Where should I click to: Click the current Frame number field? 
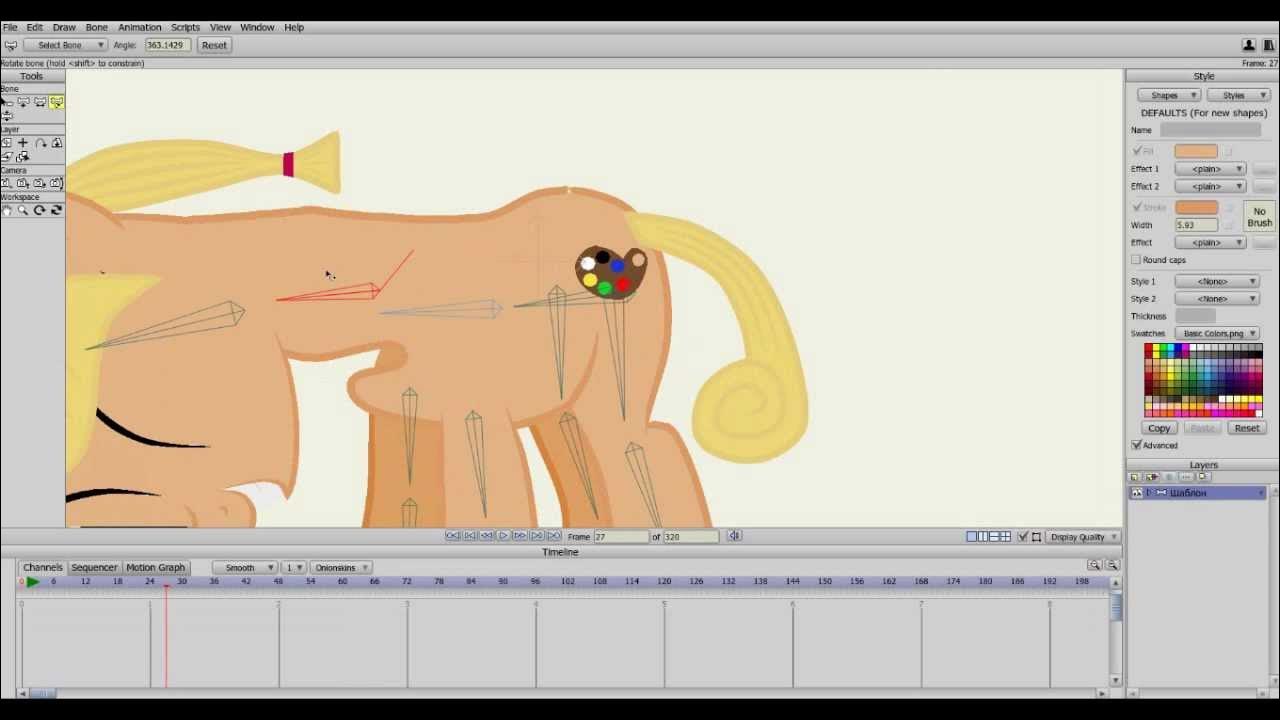[621, 537]
